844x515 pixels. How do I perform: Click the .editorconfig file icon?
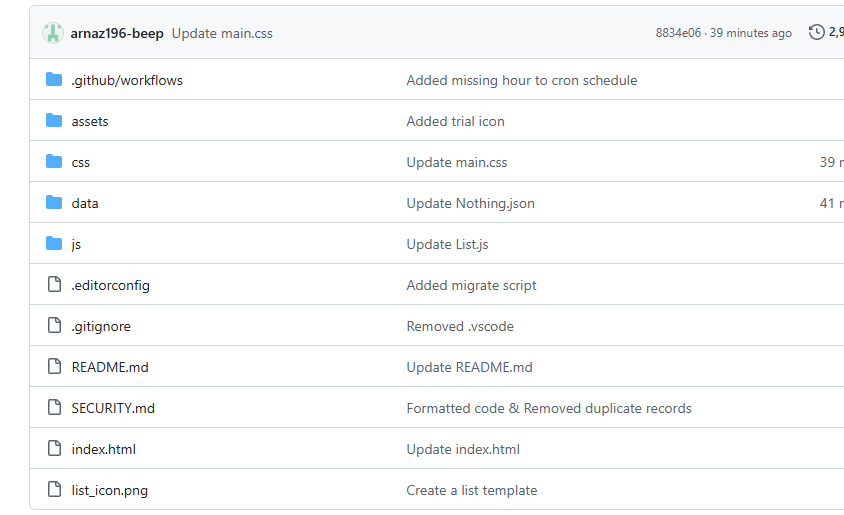[x=54, y=285]
